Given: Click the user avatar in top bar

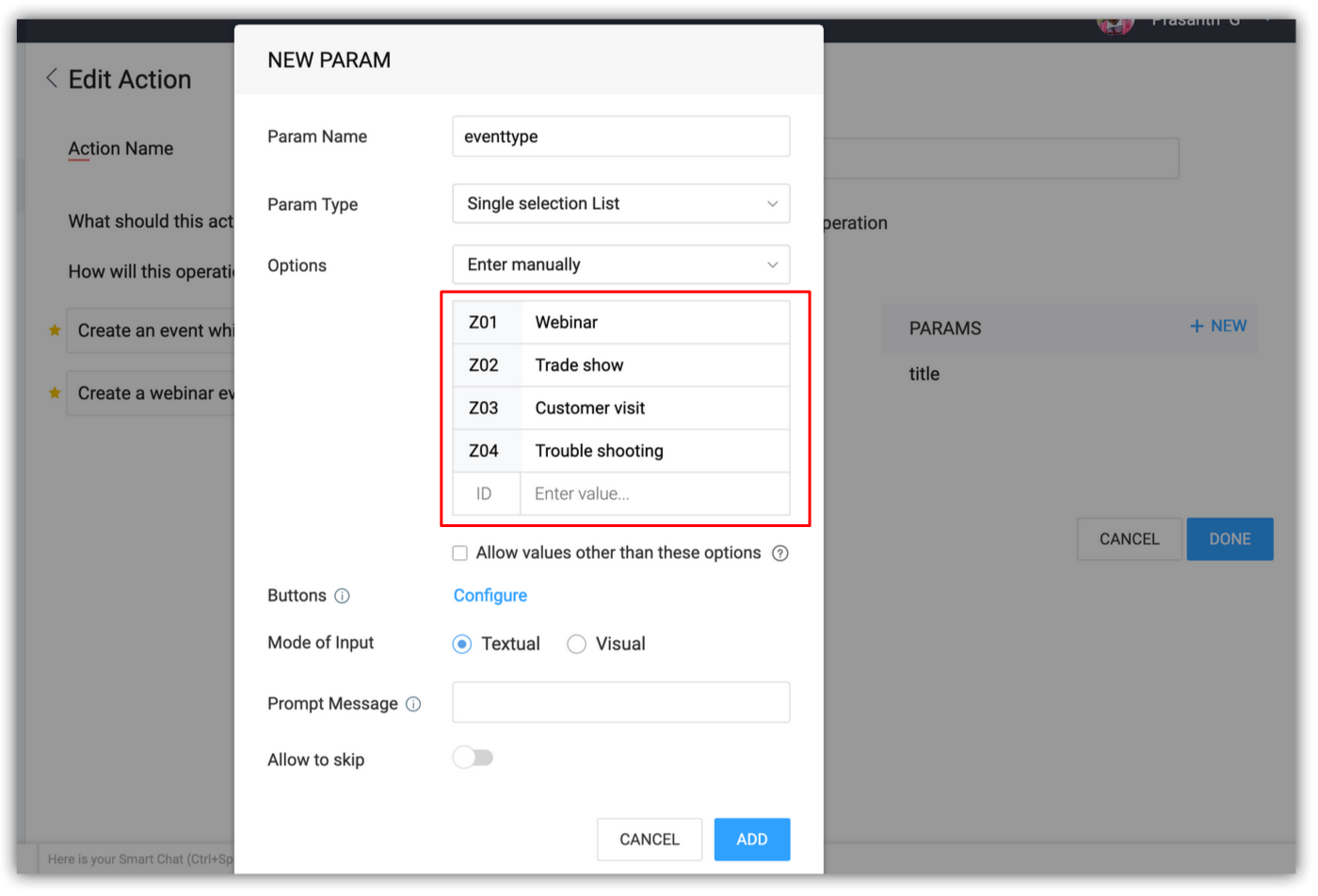Looking at the screenshot, I should (1115, 25).
